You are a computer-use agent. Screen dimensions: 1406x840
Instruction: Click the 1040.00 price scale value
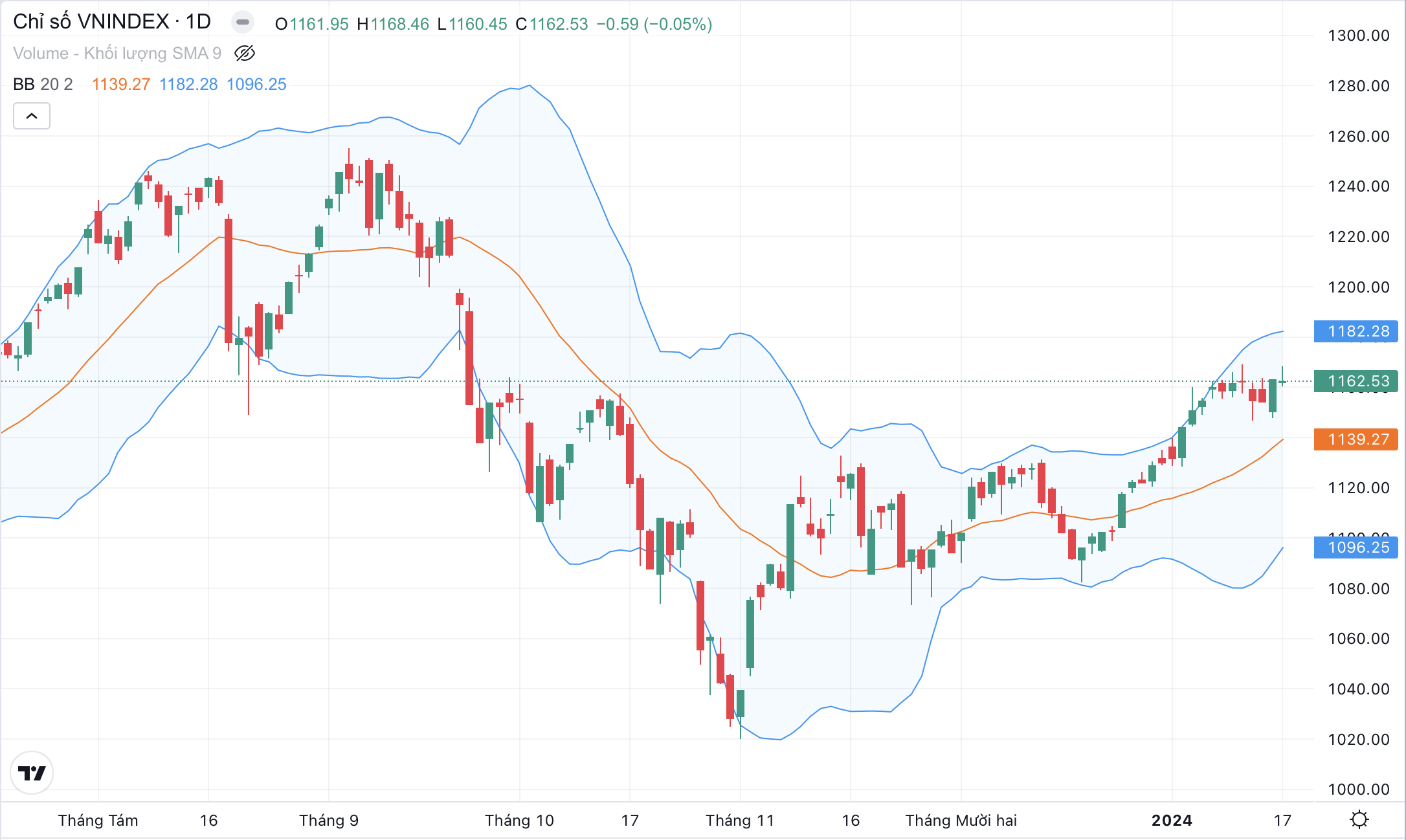pyautogui.click(x=1359, y=689)
